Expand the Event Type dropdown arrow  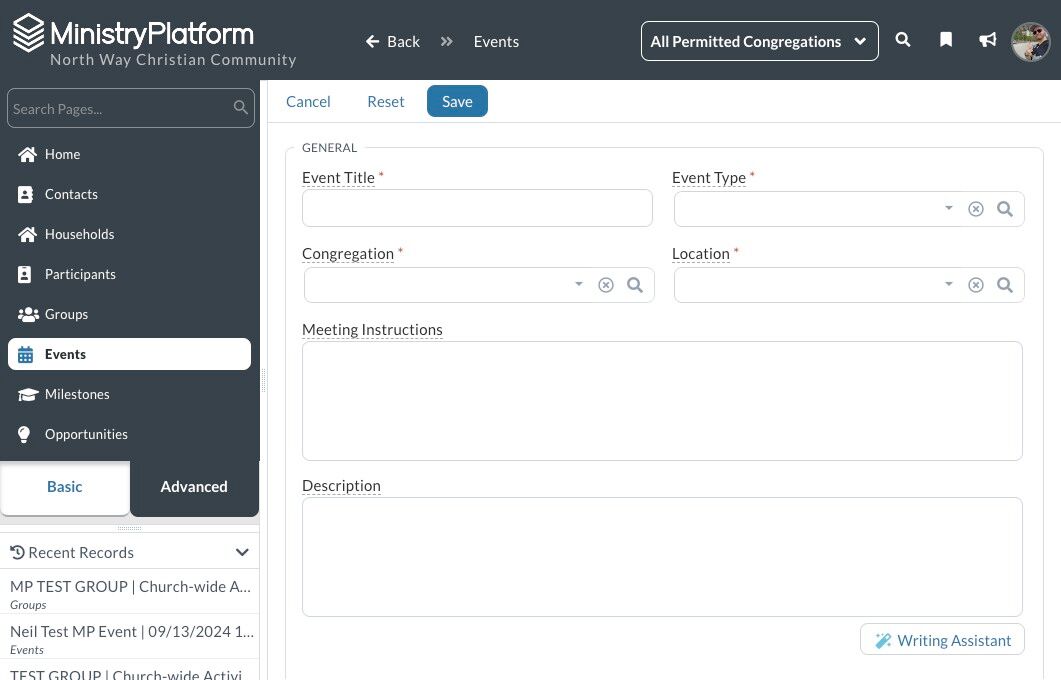[x=949, y=208]
